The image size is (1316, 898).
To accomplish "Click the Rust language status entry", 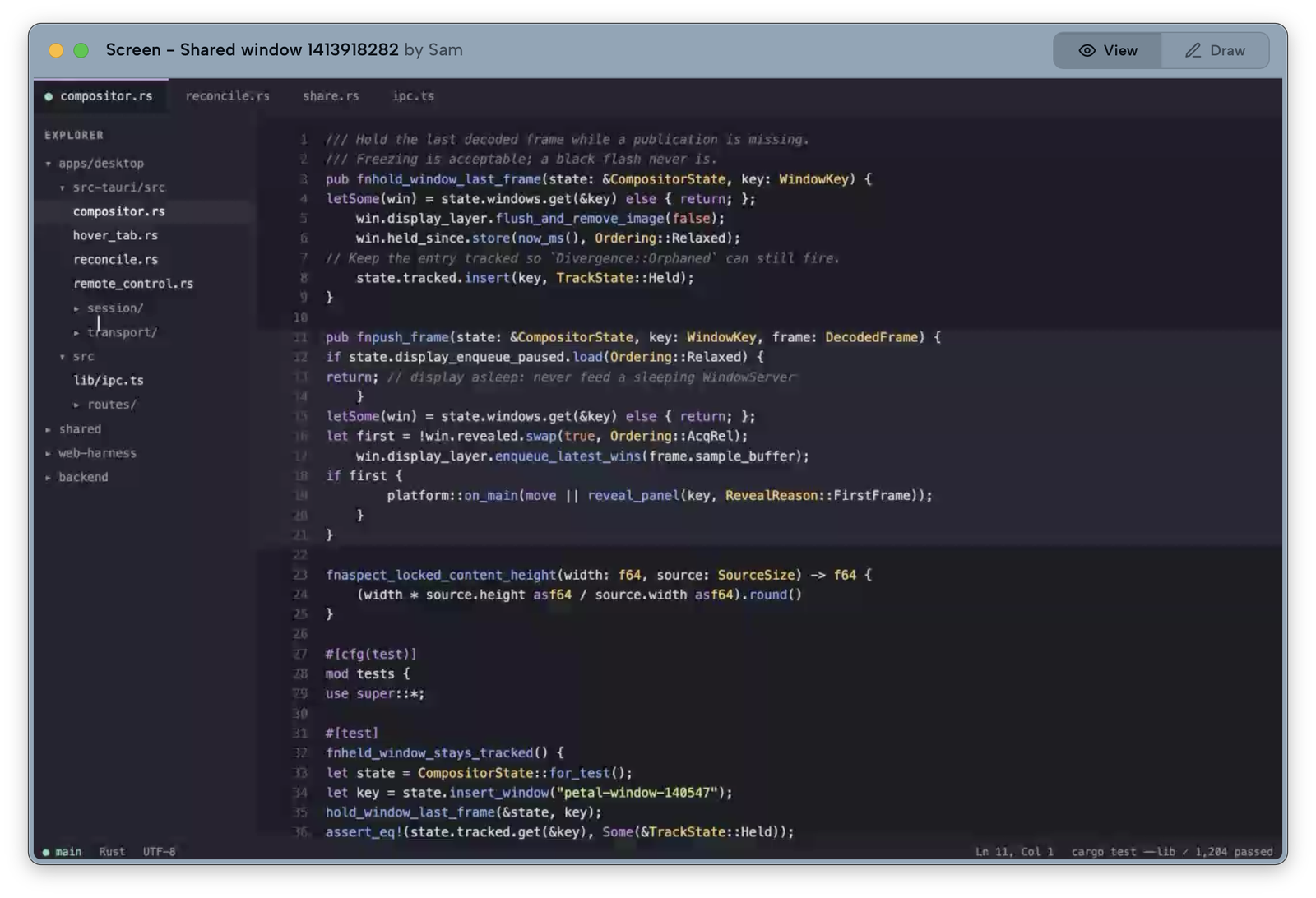I will tap(112, 852).
